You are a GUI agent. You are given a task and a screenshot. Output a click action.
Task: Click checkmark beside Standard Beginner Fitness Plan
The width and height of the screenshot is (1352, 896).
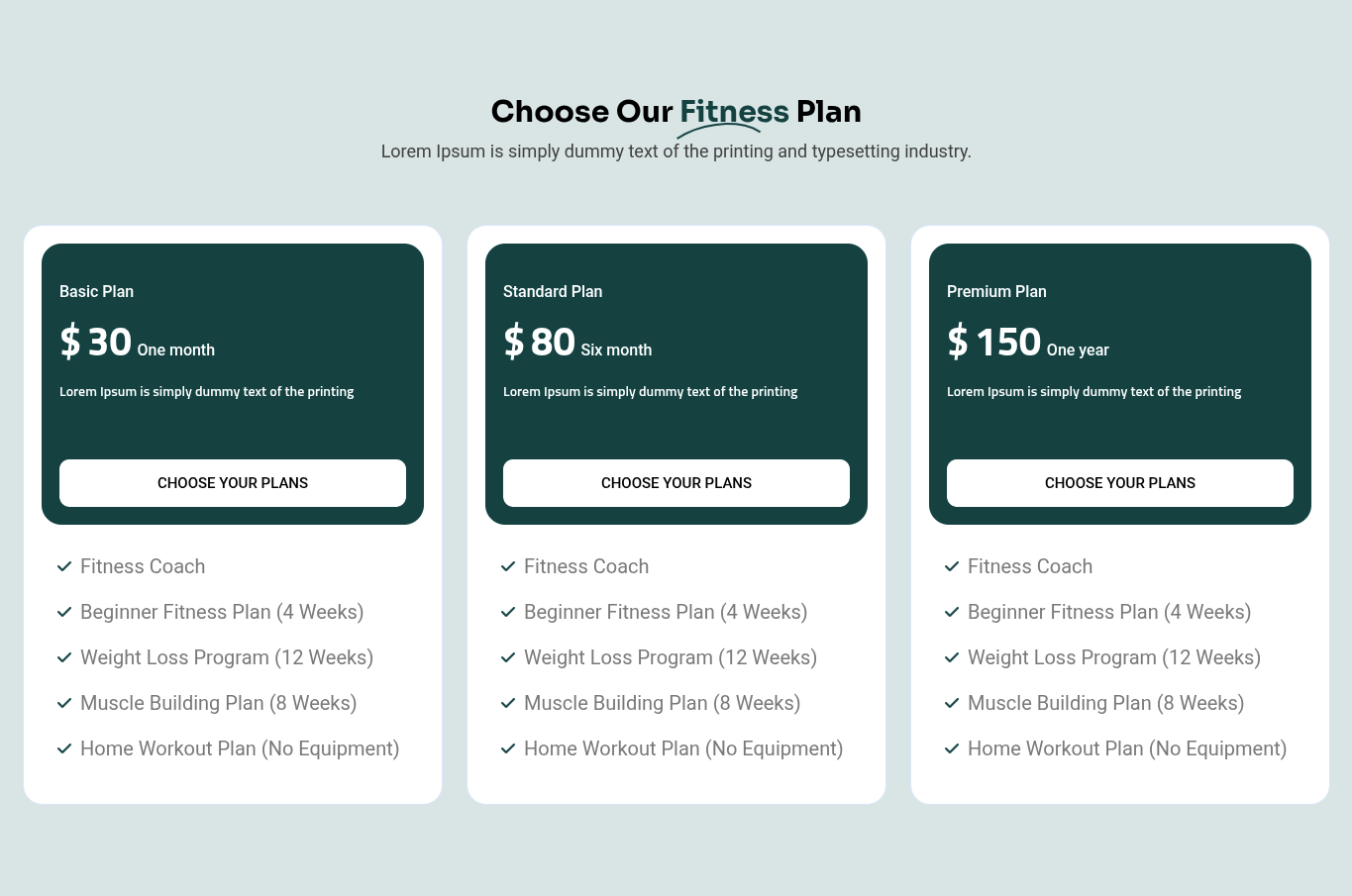(508, 612)
